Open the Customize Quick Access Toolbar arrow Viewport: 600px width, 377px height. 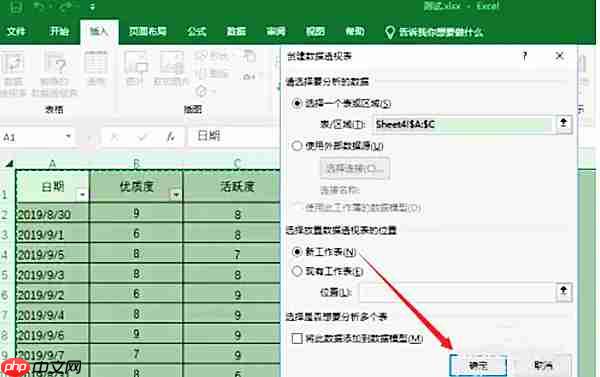click(x=92, y=7)
